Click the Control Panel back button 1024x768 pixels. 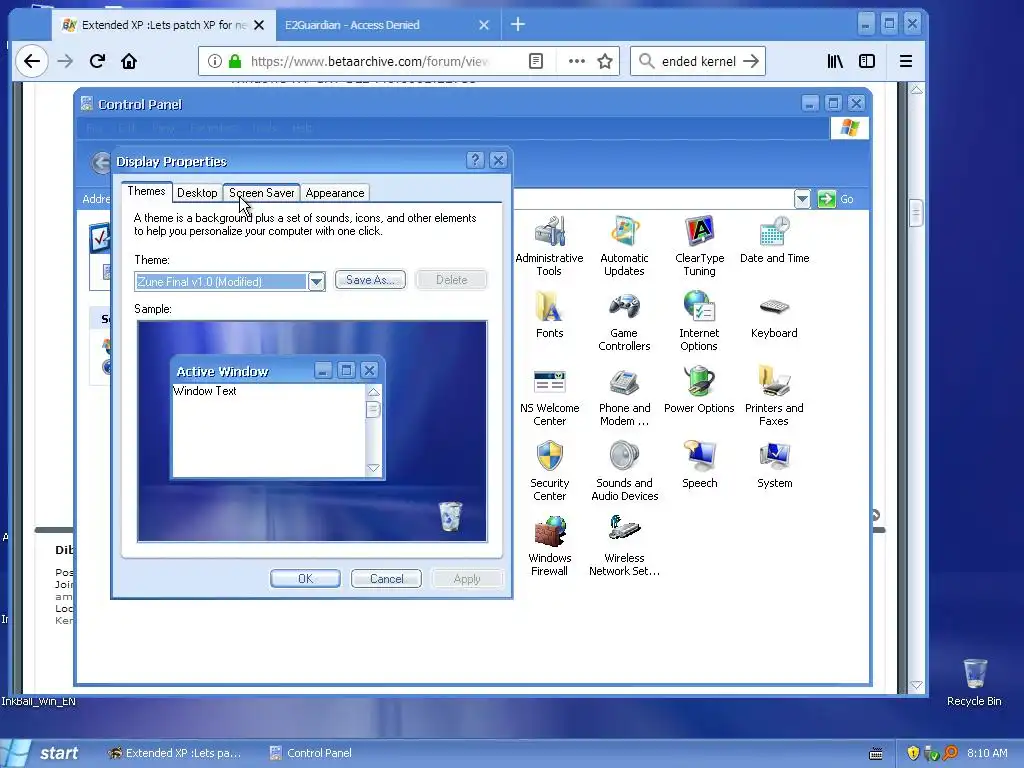click(101, 163)
